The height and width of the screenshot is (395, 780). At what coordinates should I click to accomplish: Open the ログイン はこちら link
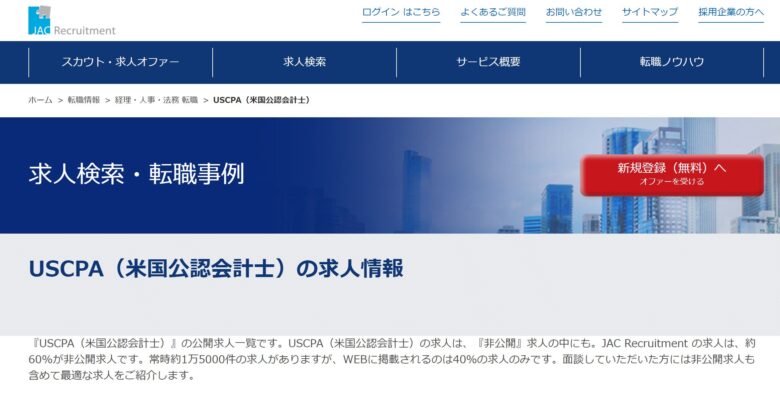point(401,12)
